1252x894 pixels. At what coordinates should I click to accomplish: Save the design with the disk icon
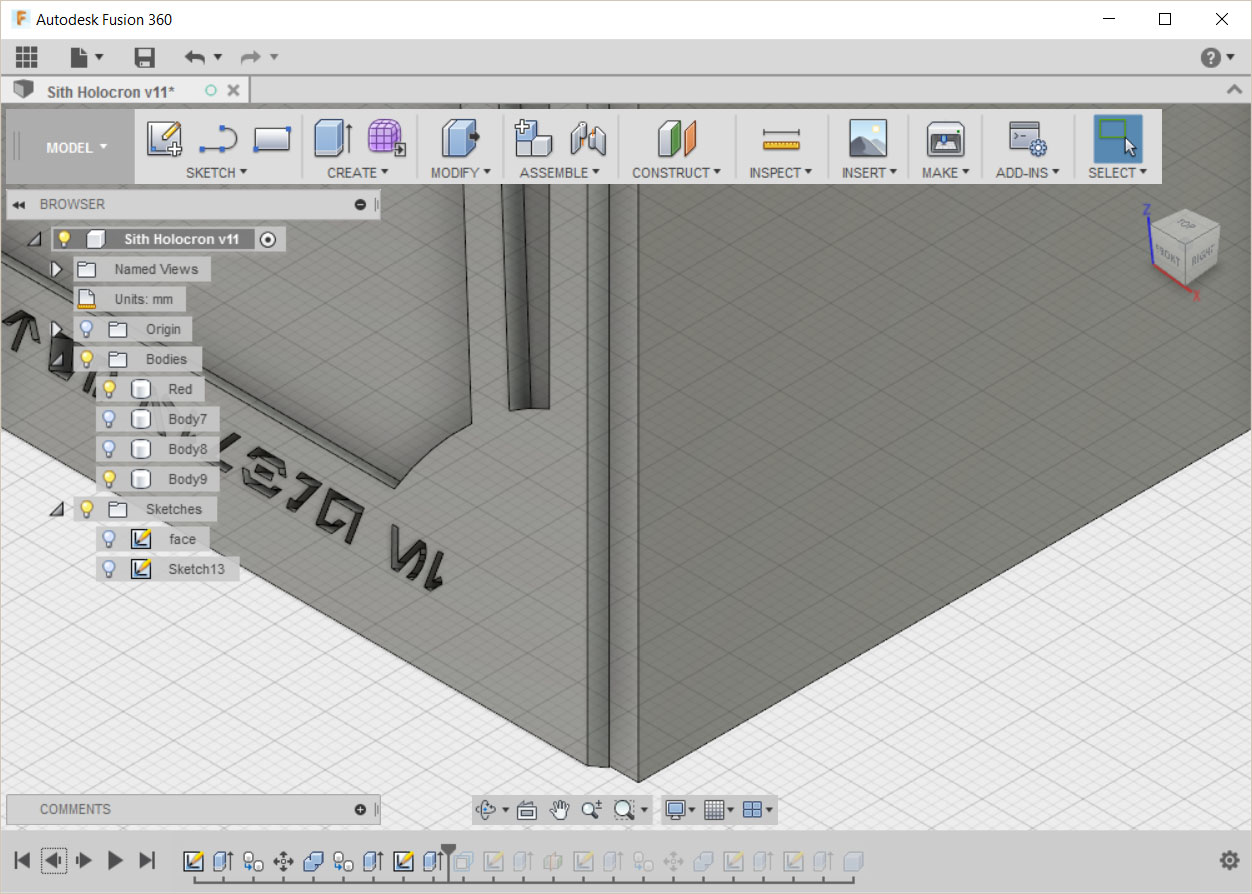(145, 57)
